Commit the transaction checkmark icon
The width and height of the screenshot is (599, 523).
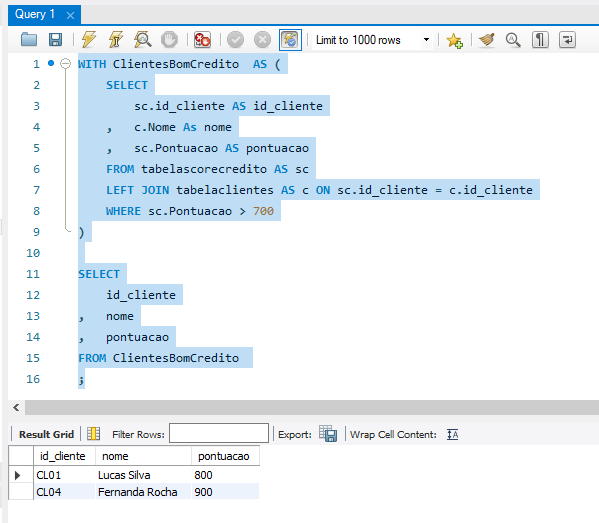point(235,40)
